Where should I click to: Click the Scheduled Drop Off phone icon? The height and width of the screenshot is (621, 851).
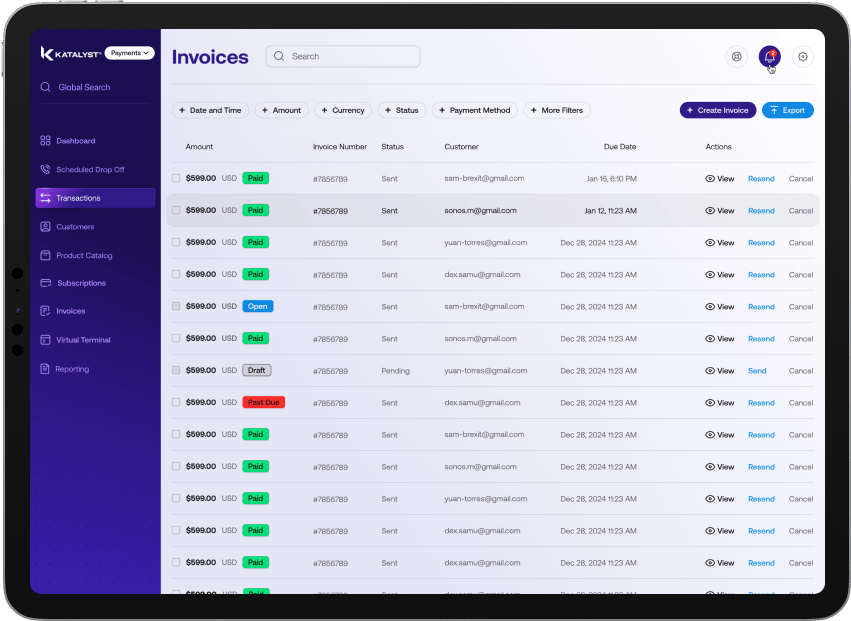tap(45, 170)
